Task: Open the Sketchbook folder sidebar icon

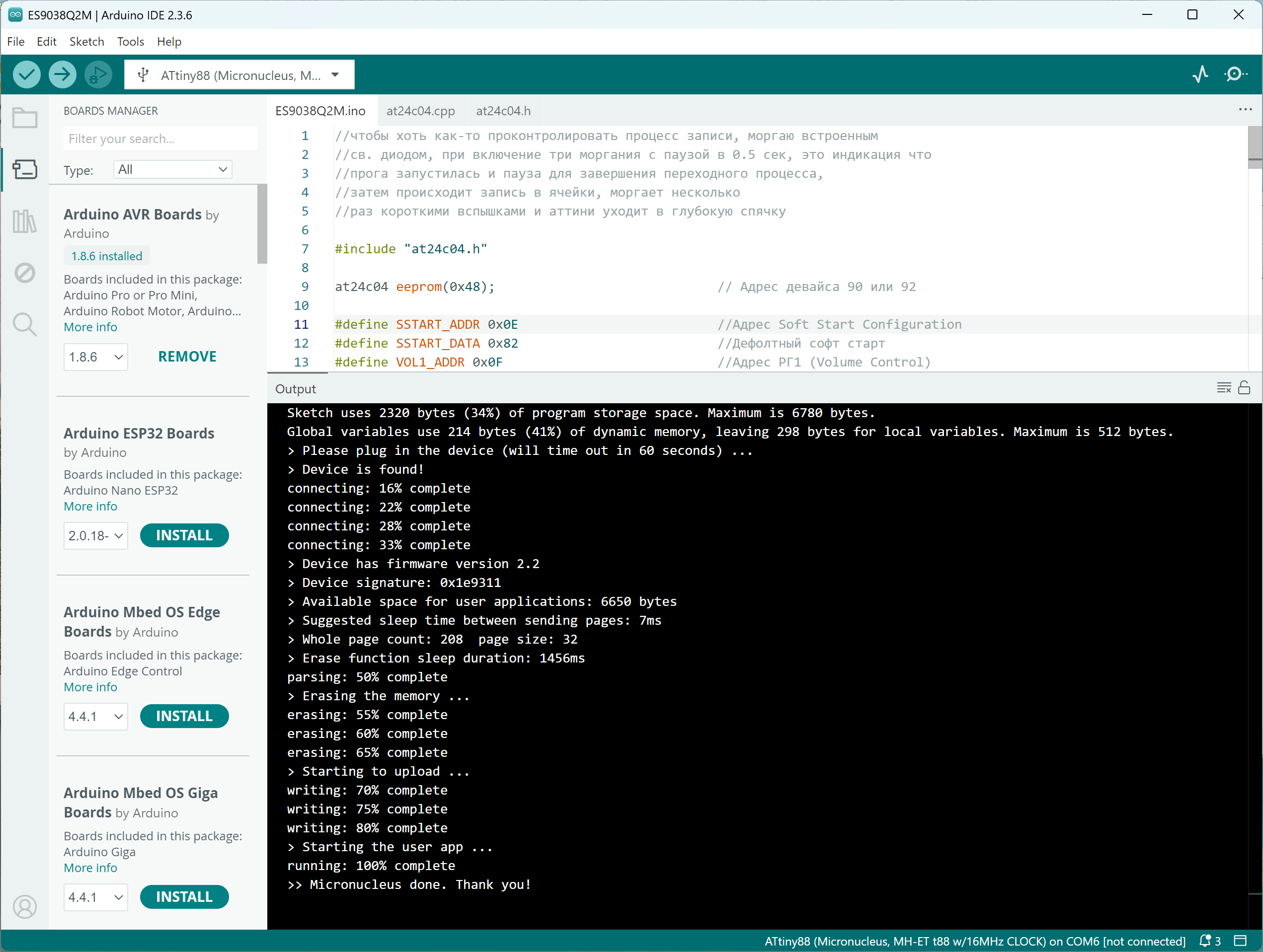Action: tap(24, 118)
